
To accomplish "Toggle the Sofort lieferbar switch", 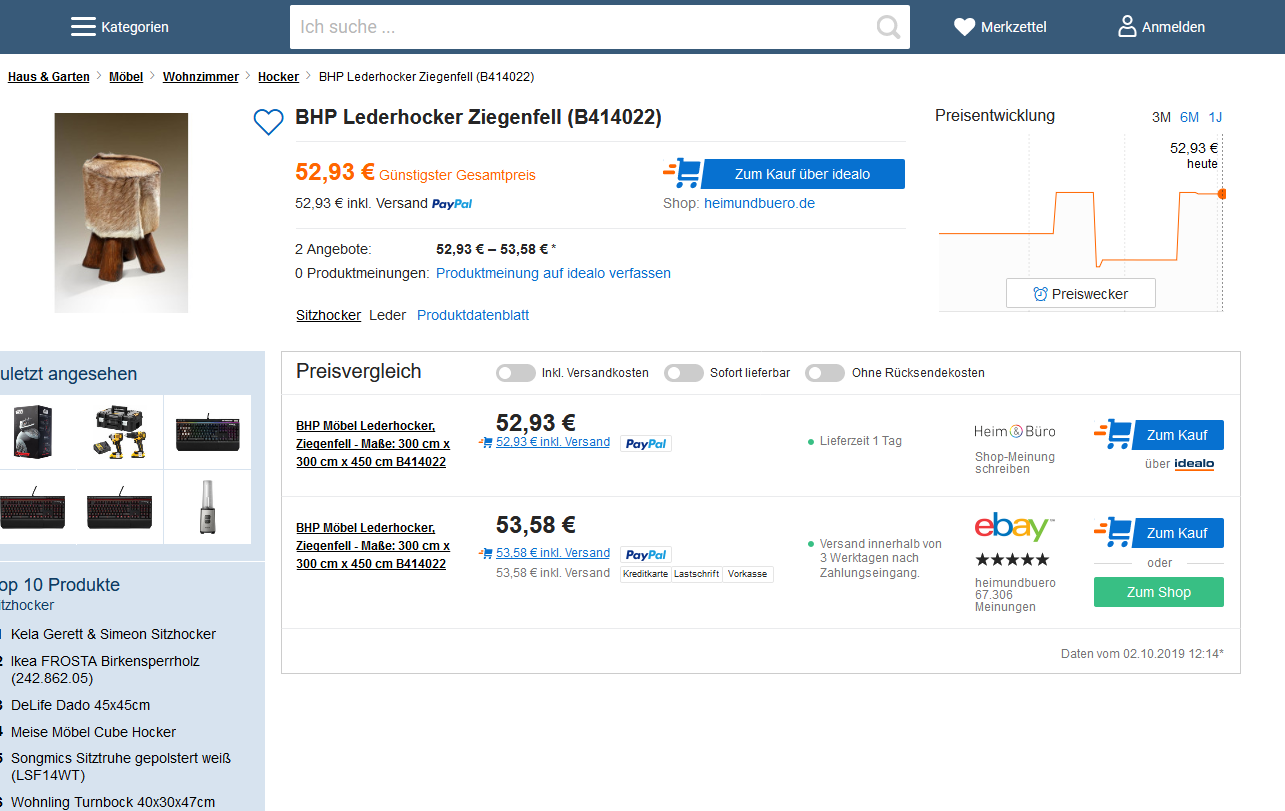I will click(684, 373).
